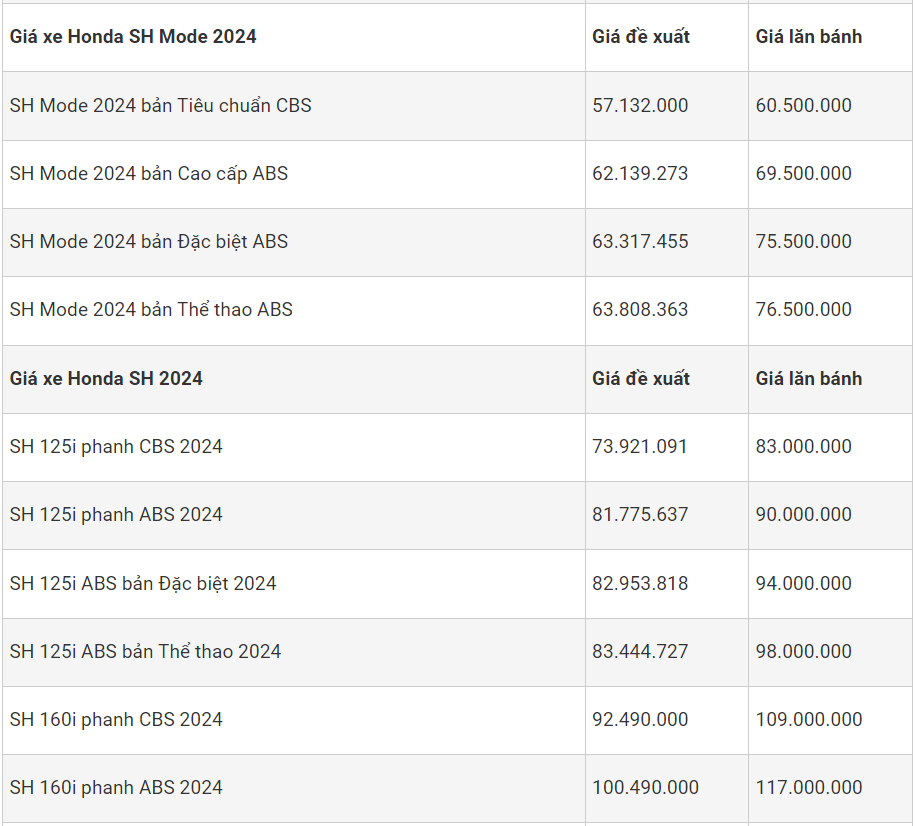Select the on-road price 69.500.000
915x826 pixels.
coord(803,173)
